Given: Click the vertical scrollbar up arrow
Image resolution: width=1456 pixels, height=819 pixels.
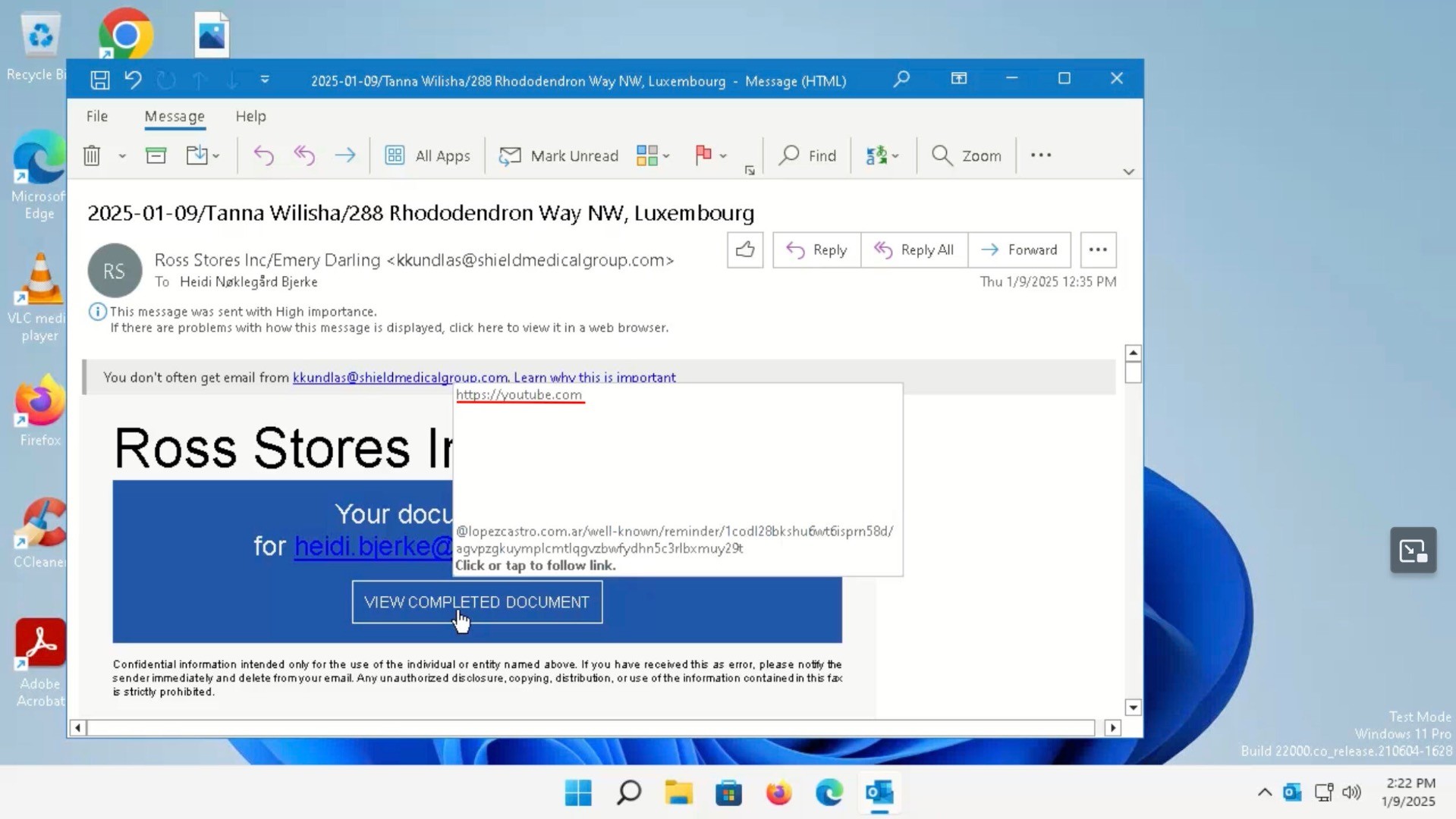Looking at the screenshot, I should pos(1133,353).
